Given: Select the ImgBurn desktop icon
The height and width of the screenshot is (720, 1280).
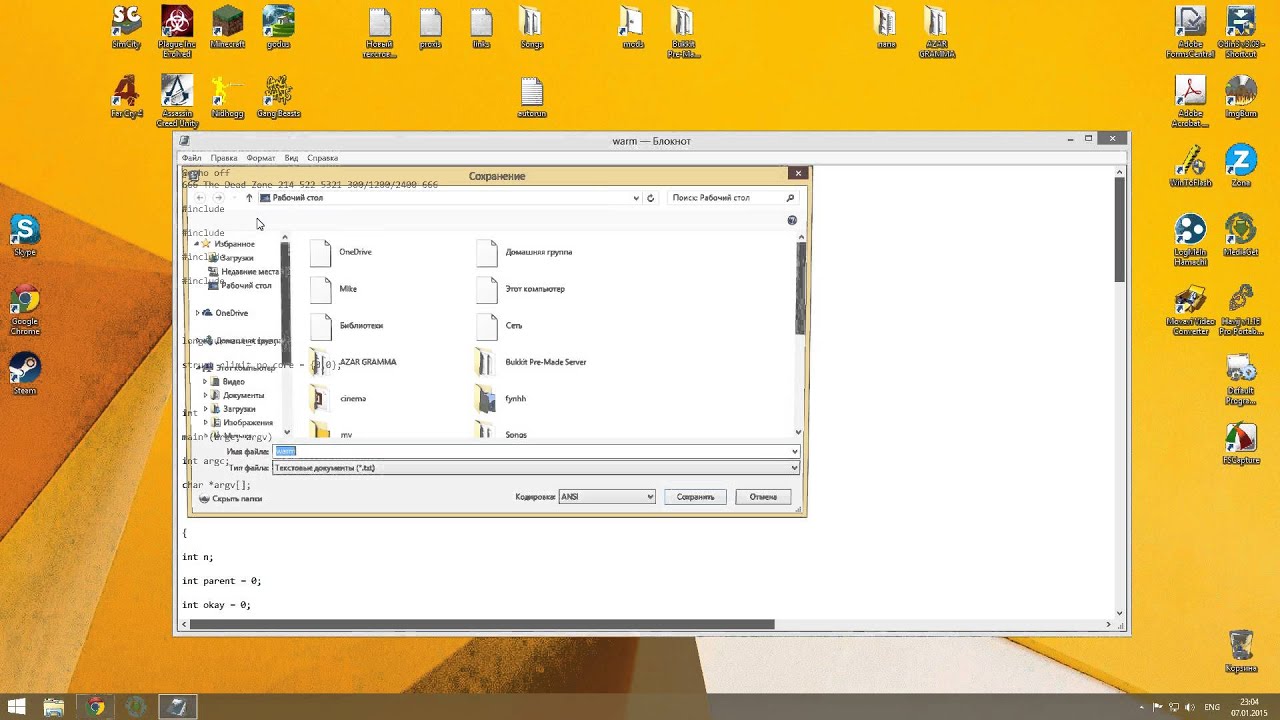Looking at the screenshot, I should (x=1241, y=97).
